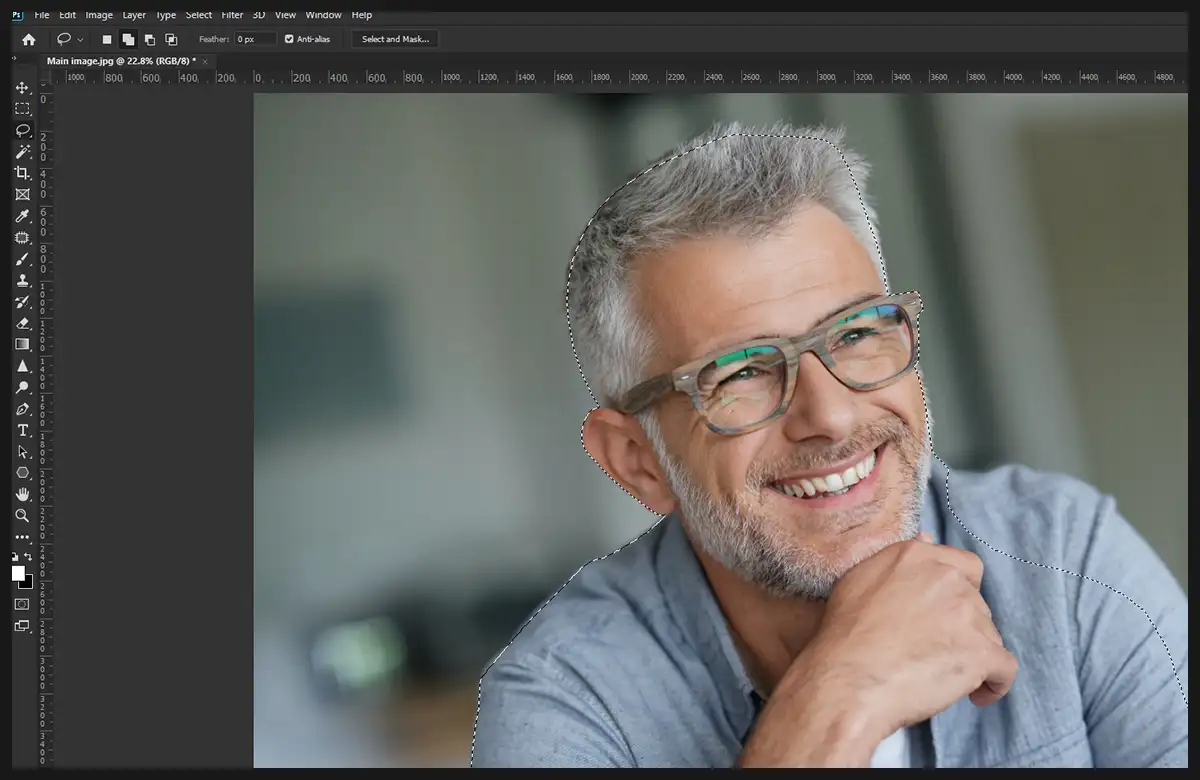Screen dimensions: 1200x780
Task: Select the Rectangular Marquee tool
Action: pos(22,109)
